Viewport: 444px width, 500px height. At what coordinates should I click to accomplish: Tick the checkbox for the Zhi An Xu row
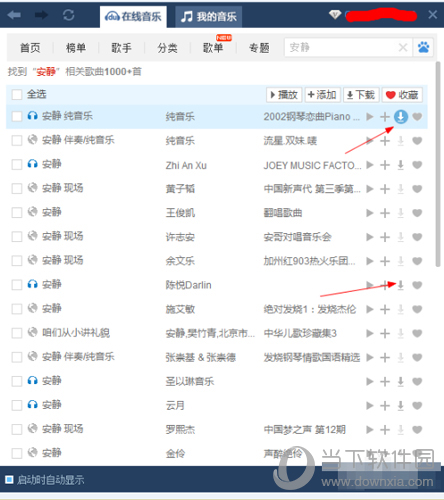17,165
